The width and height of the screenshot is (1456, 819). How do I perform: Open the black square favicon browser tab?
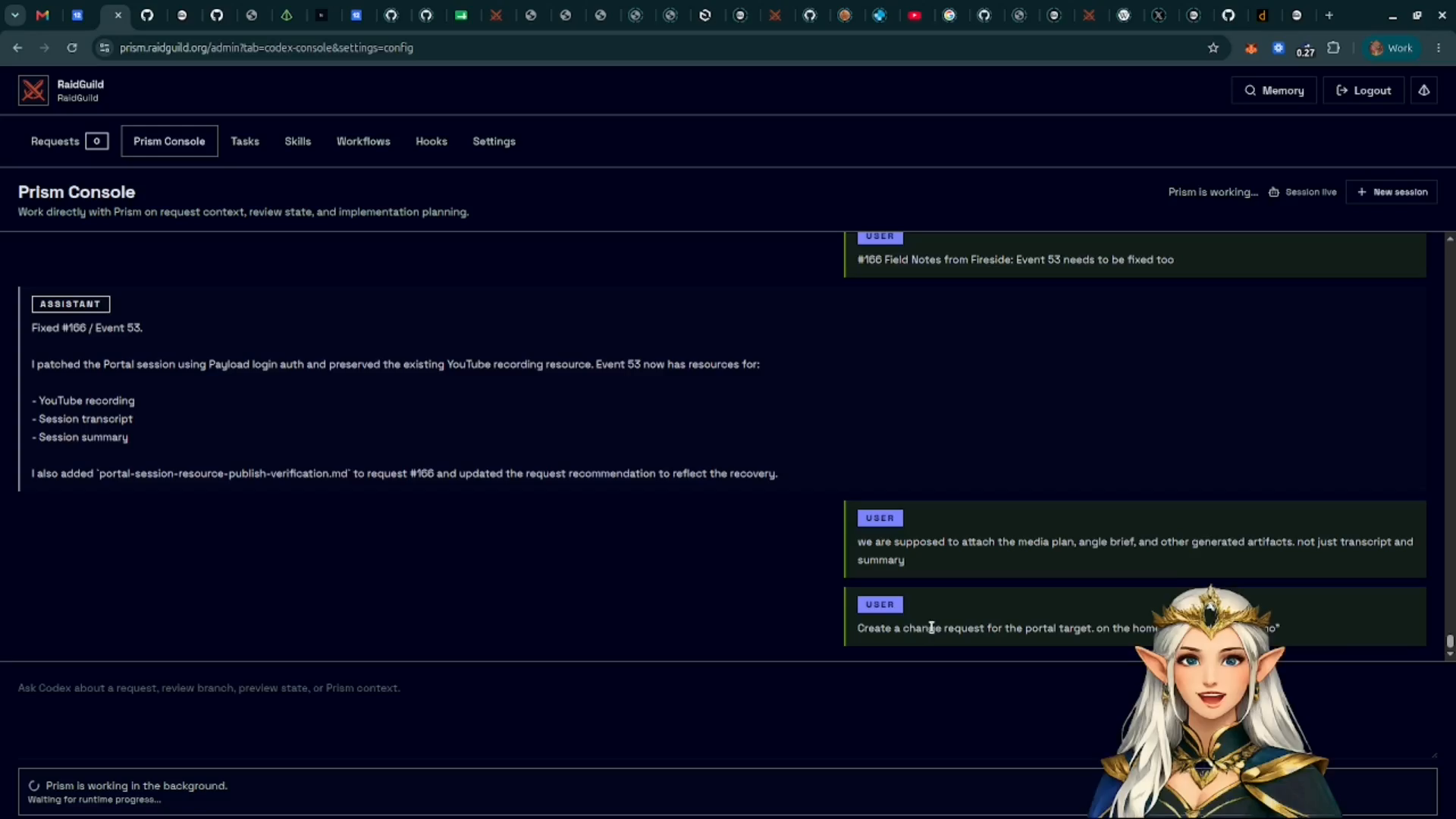322,15
